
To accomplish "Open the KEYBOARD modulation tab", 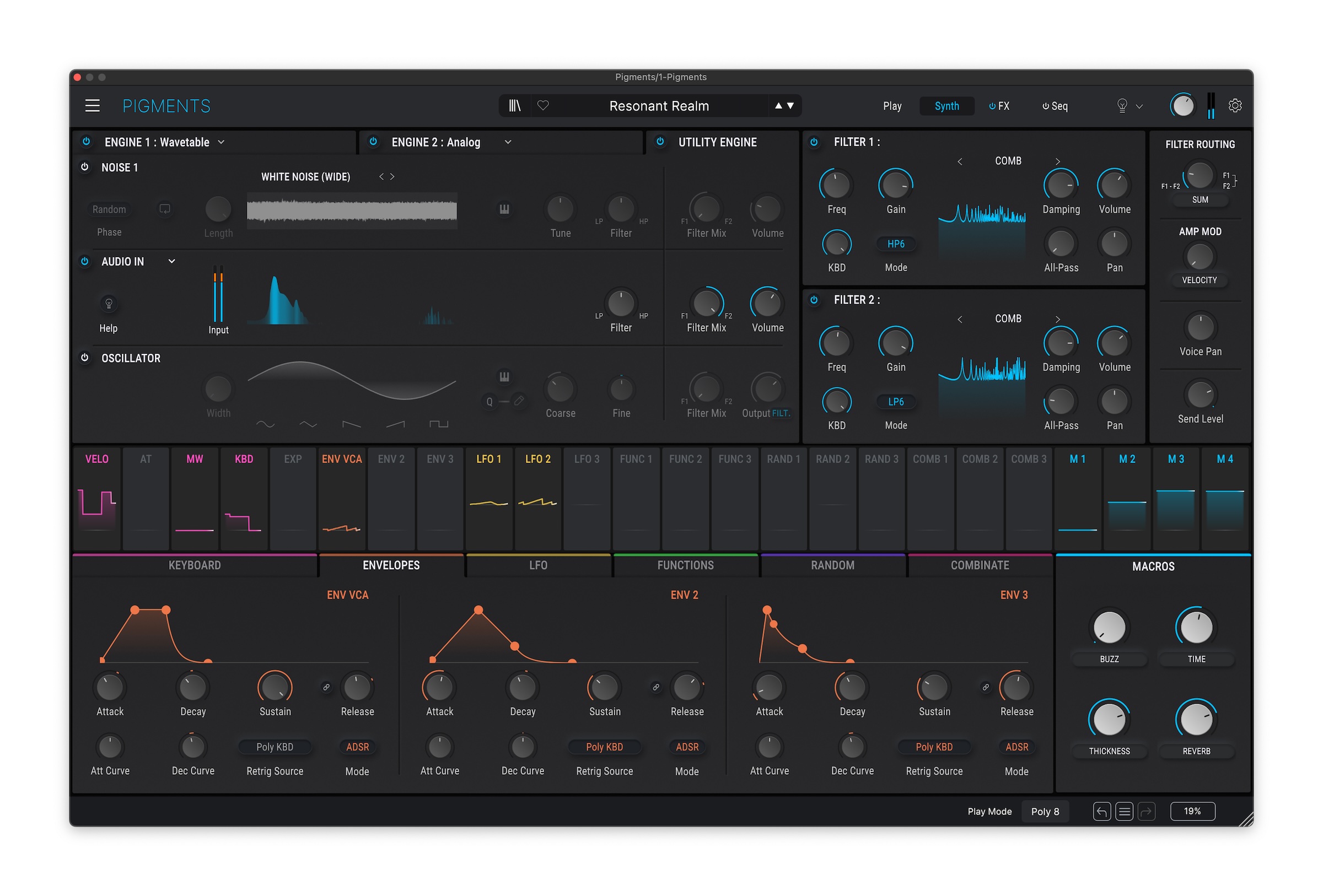I will [x=195, y=565].
